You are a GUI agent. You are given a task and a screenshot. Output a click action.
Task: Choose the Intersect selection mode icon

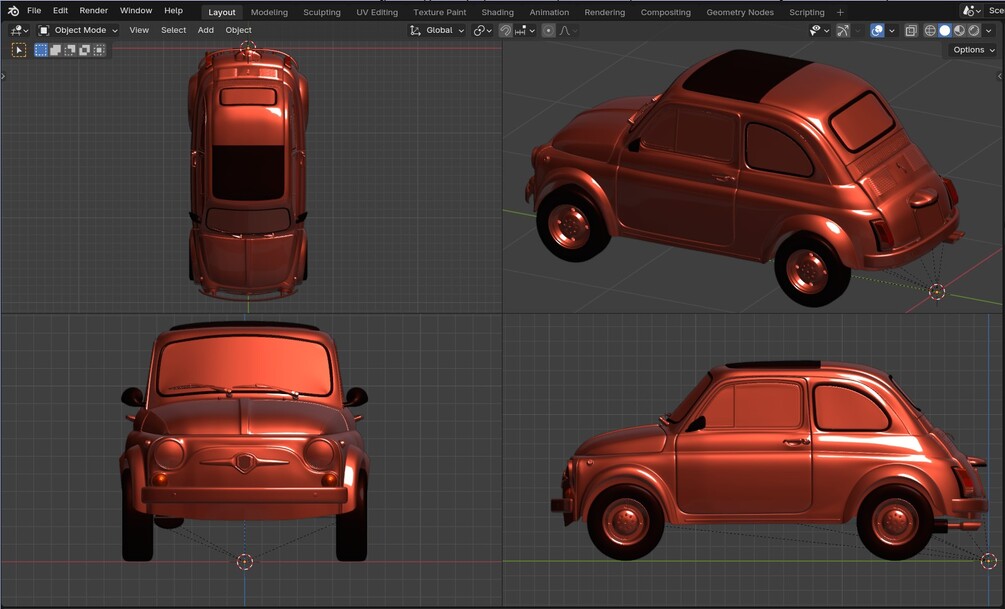pos(99,50)
